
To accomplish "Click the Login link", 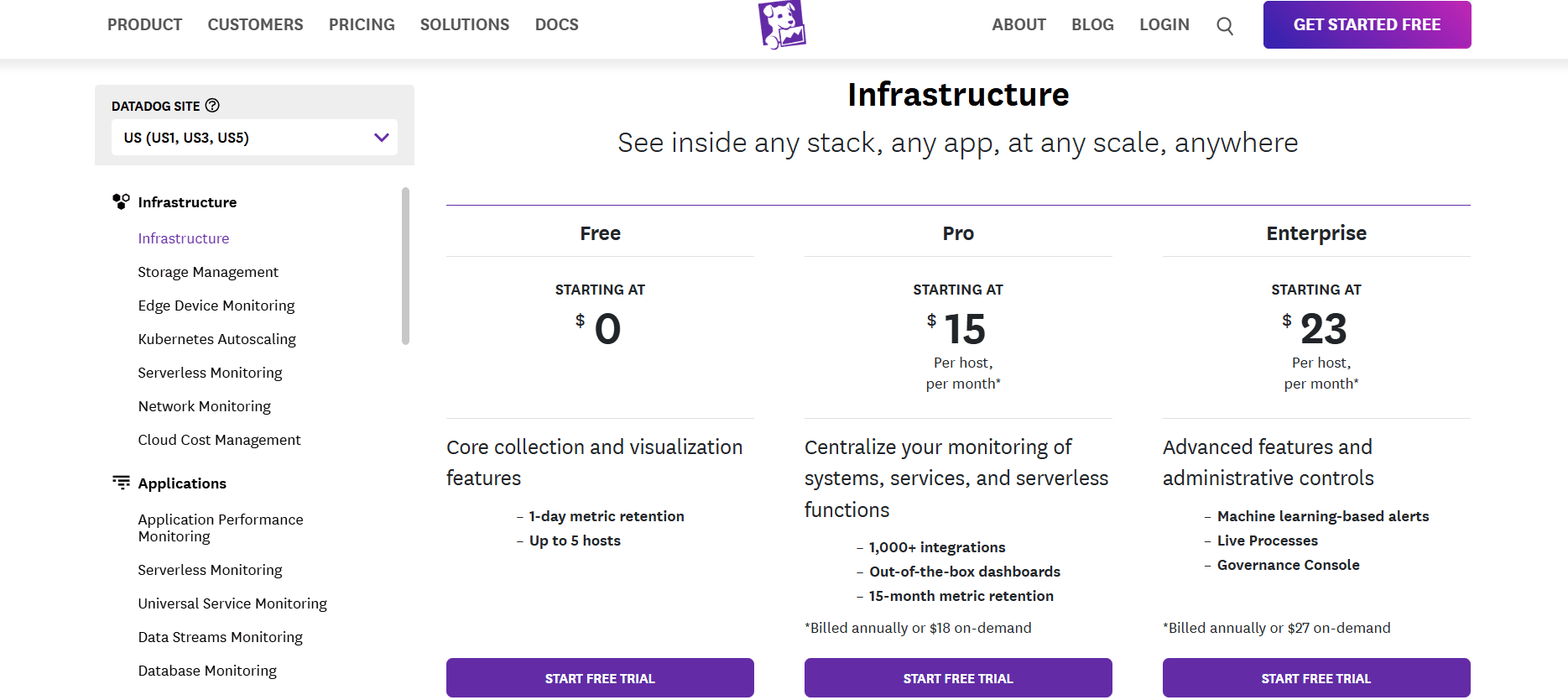I will tap(1164, 24).
